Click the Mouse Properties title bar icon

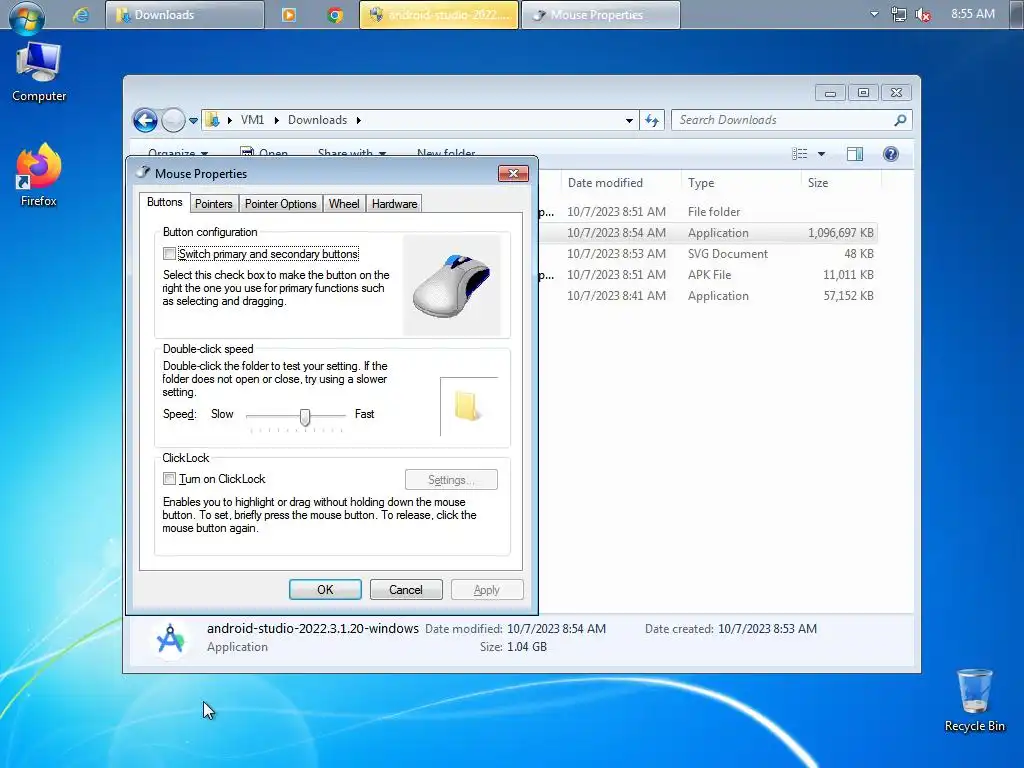(143, 173)
